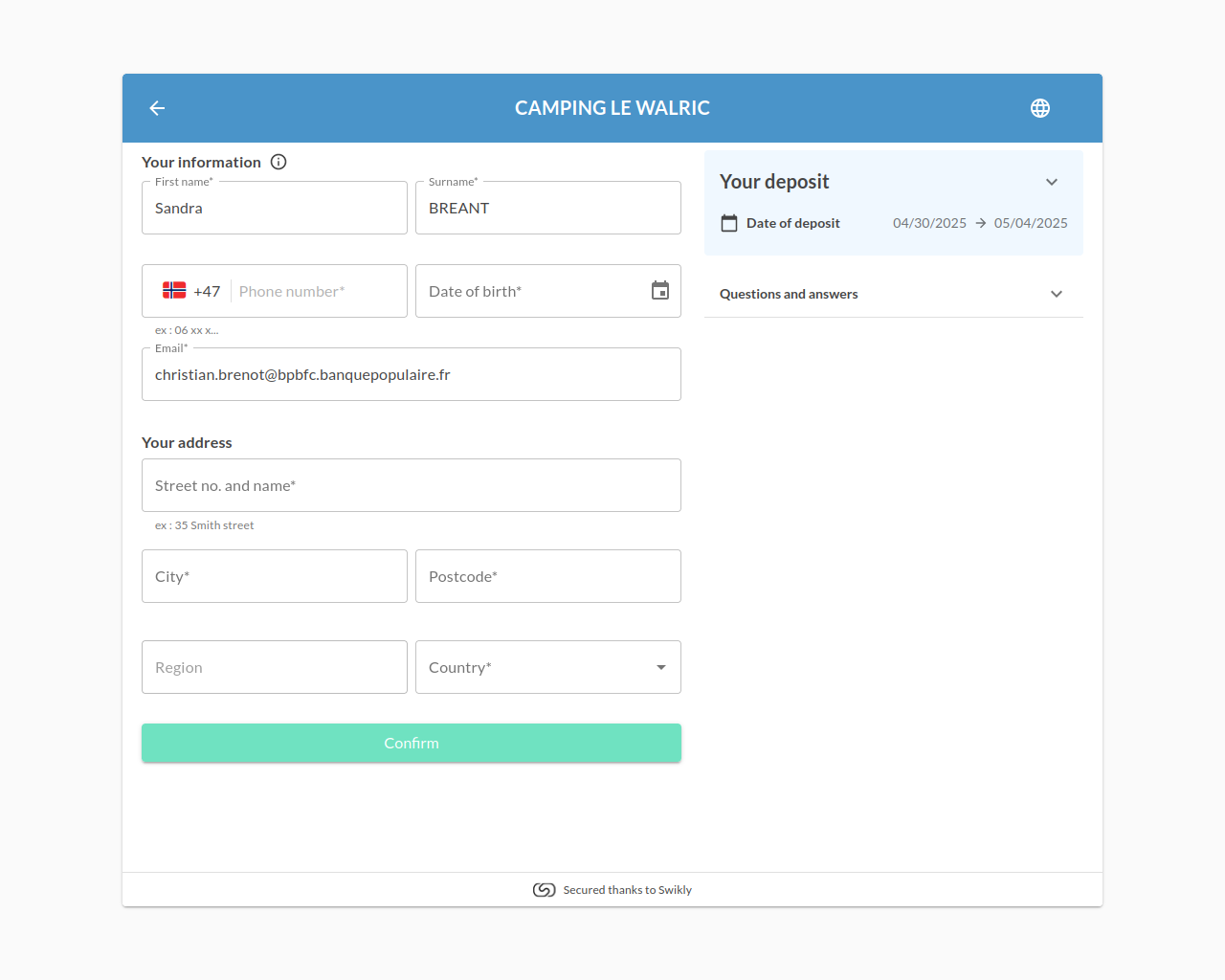
Task: Collapse the Your deposit panel chevron
Action: click(x=1052, y=182)
